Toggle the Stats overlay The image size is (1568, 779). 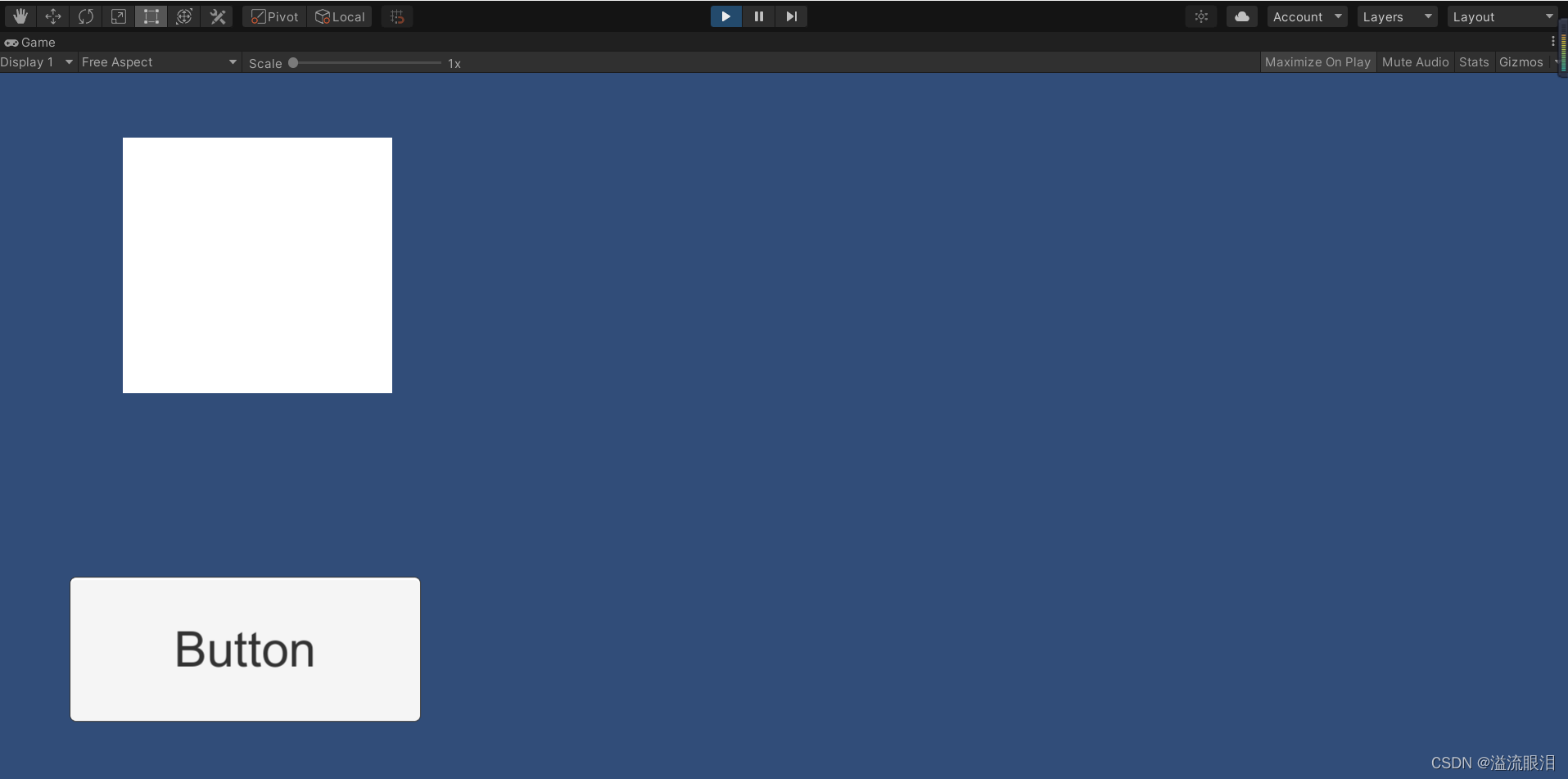(x=1474, y=62)
